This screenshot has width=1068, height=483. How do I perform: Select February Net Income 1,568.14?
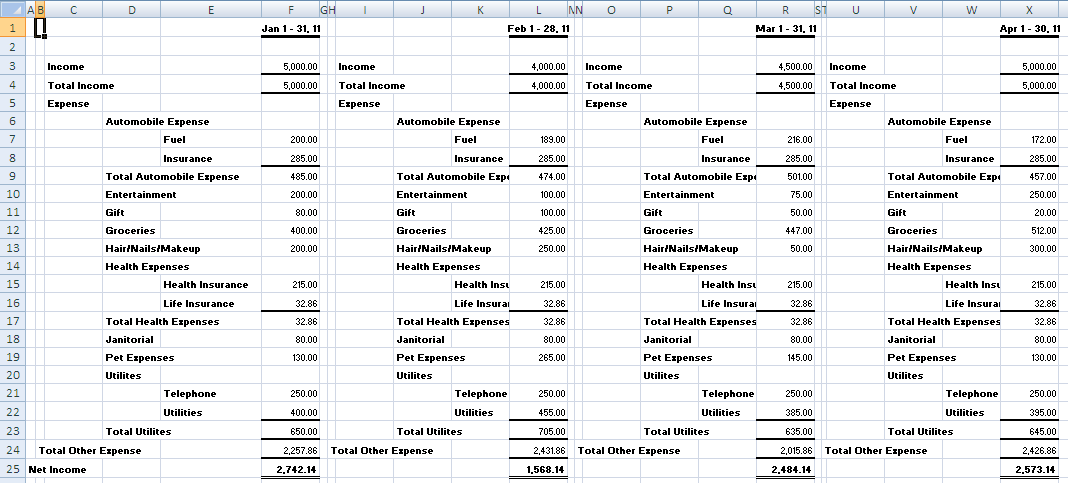tap(539, 469)
